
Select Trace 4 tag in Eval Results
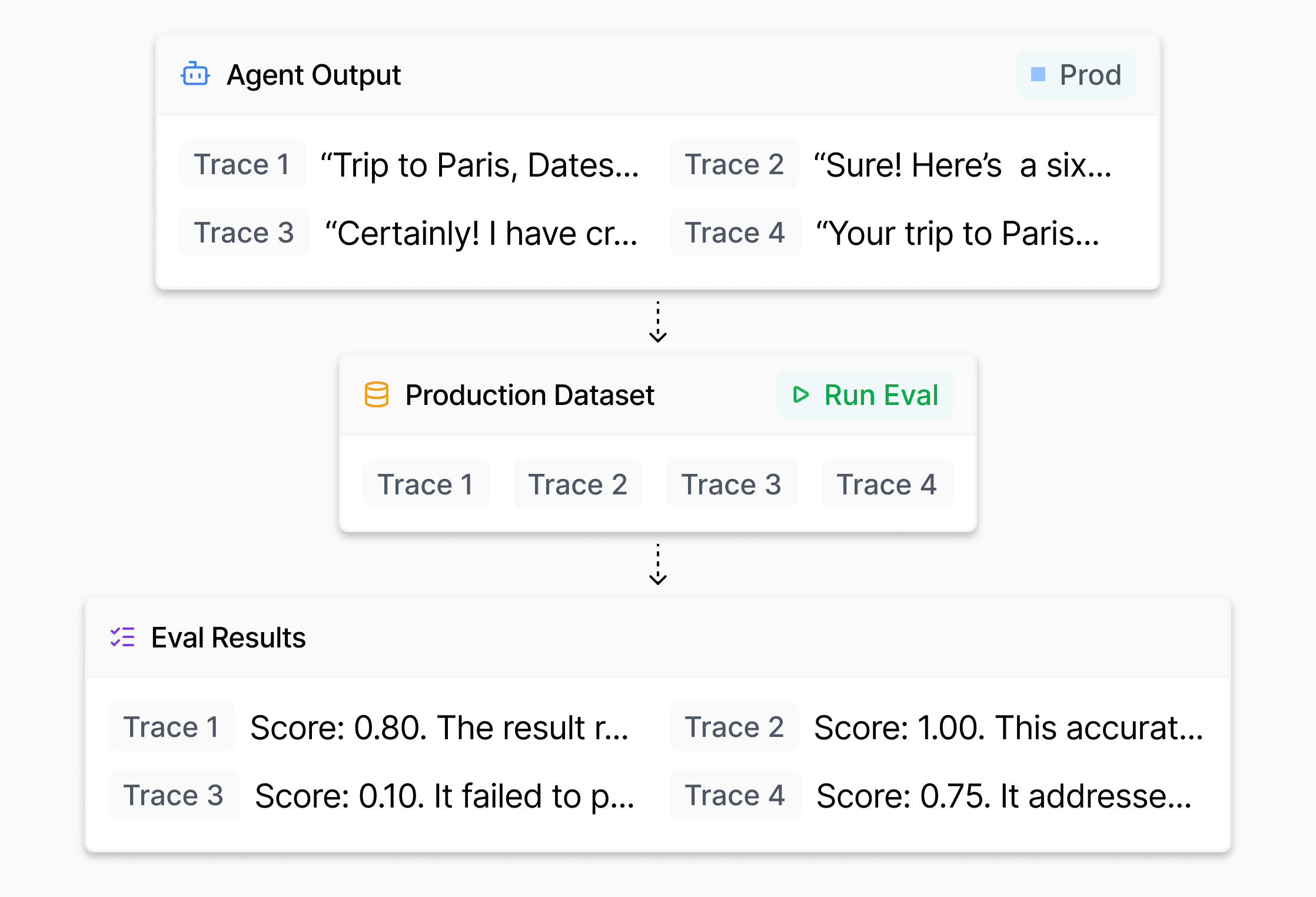pyautogui.click(x=735, y=795)
